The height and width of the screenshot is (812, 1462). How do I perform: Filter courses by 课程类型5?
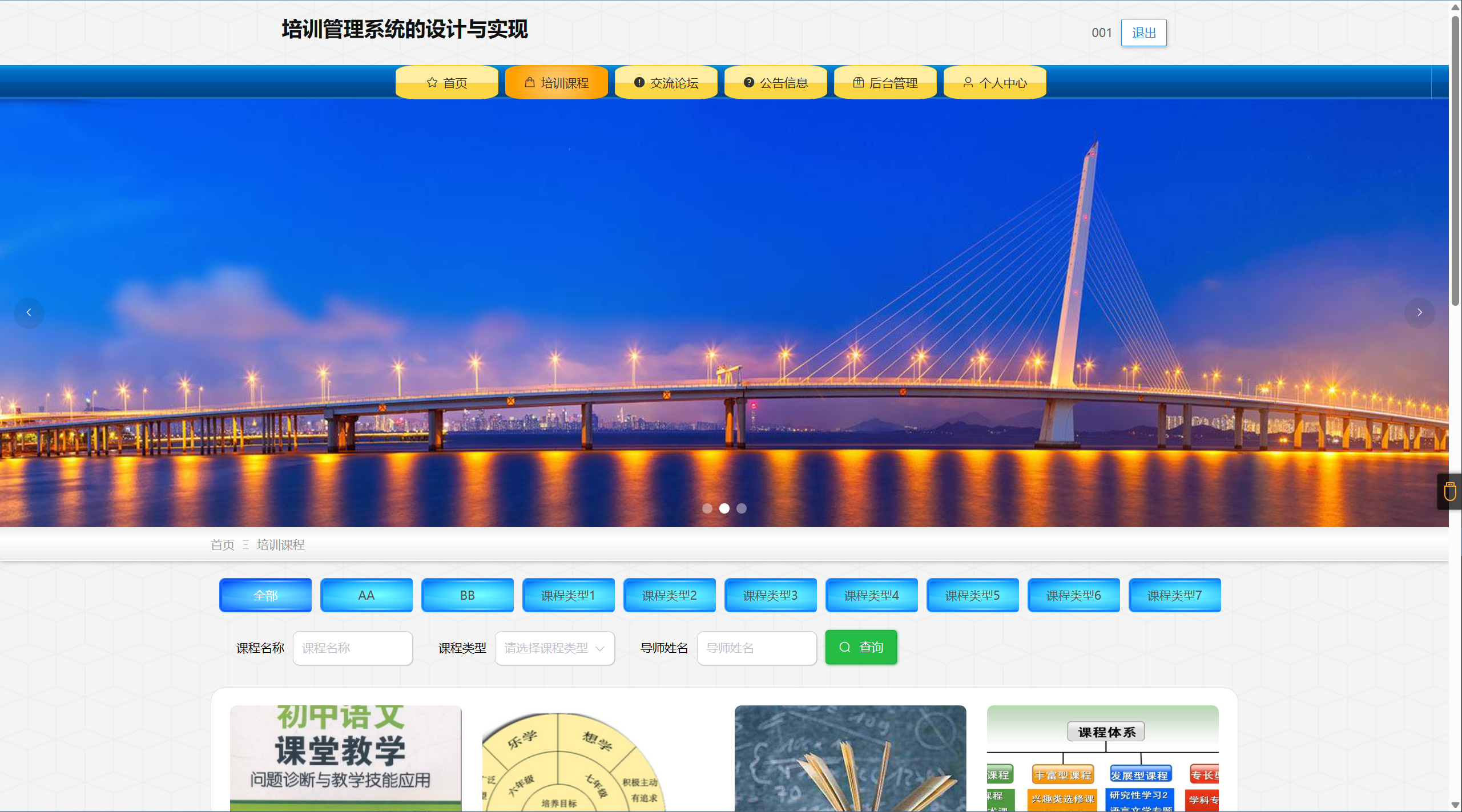click(973, 595)
